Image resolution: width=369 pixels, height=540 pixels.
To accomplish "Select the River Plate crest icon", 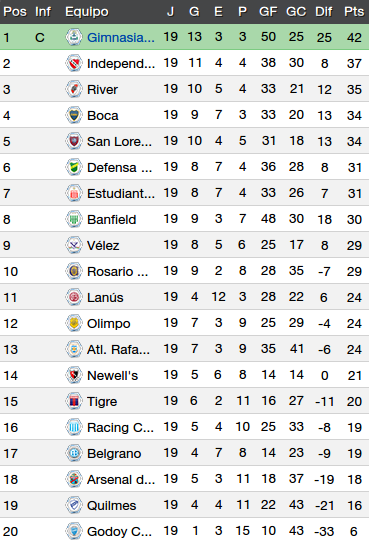I will (x=74, y=89).
